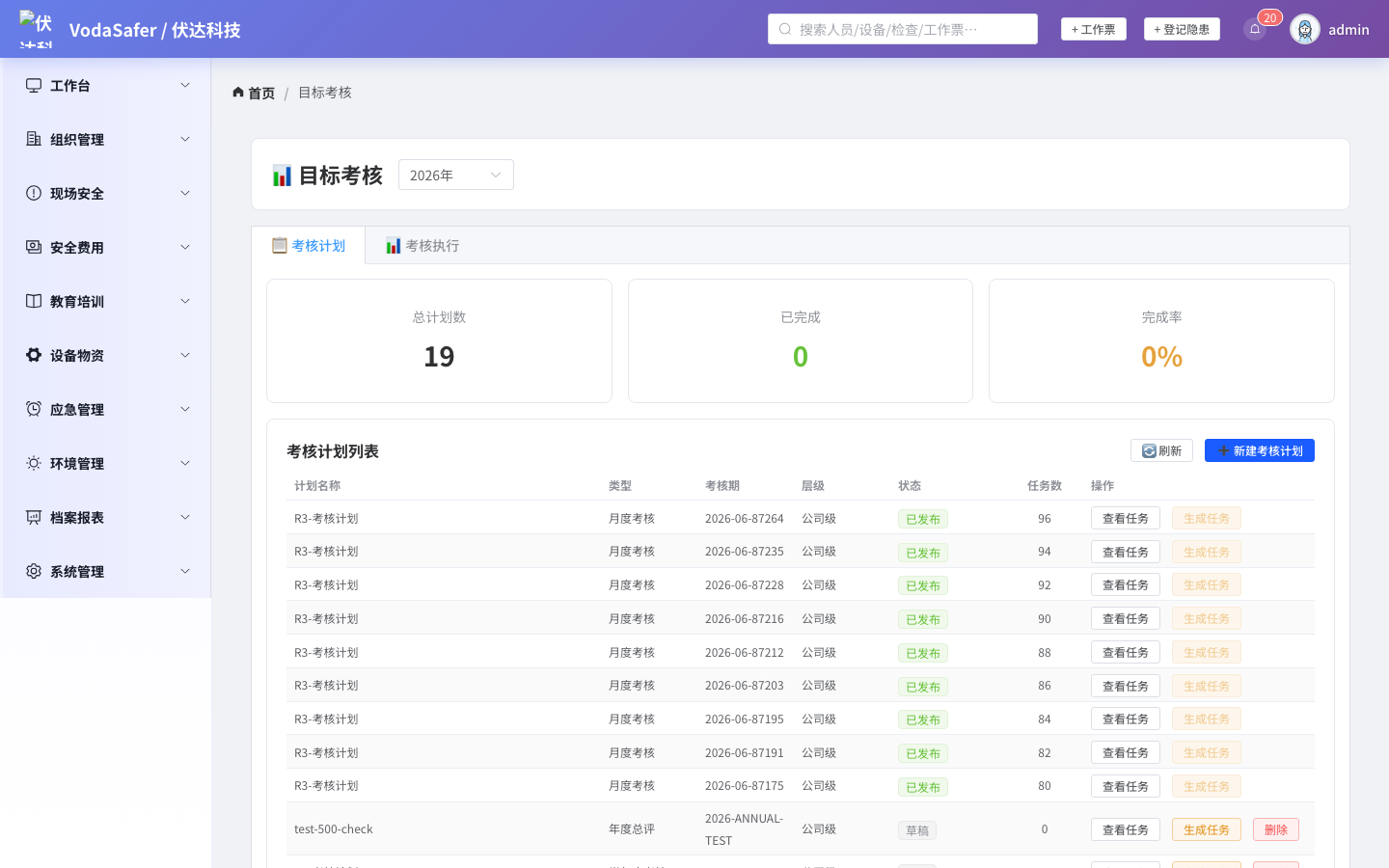1389x868 pixels.
Task: Click the plus icon in 新建考核计划
Action: [1224, 450]
